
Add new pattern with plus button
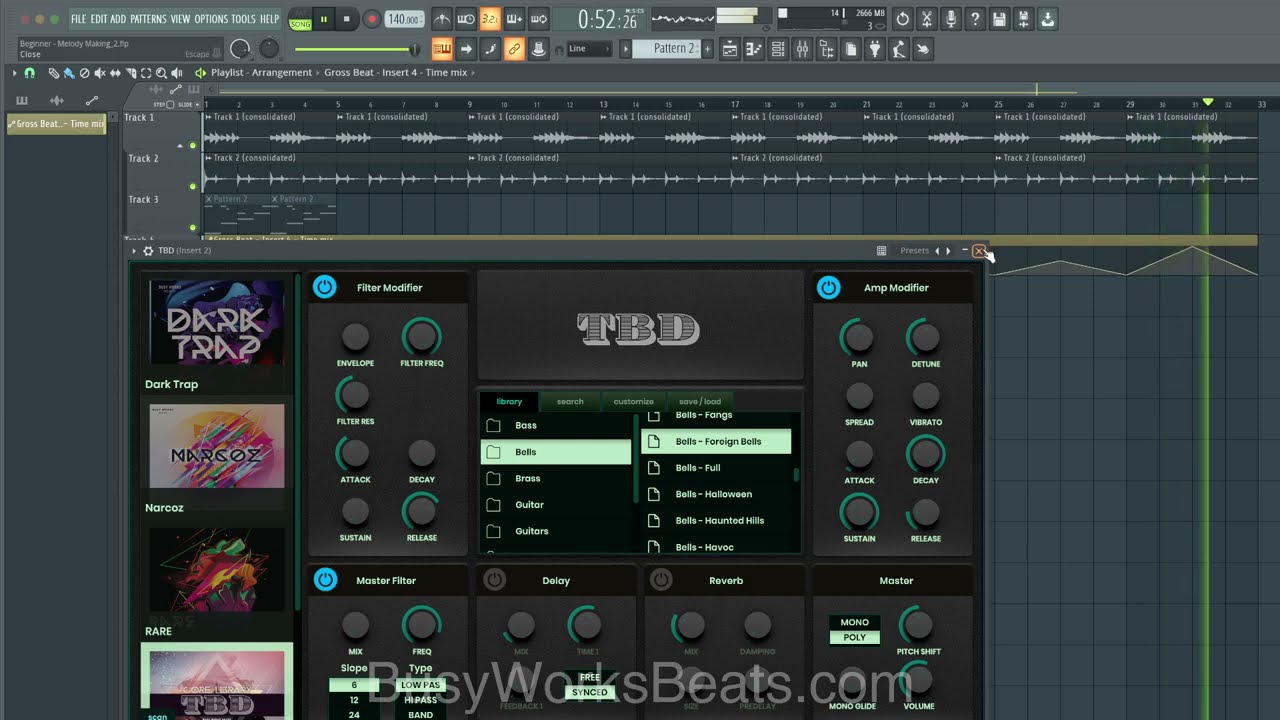tap(707, 49)
